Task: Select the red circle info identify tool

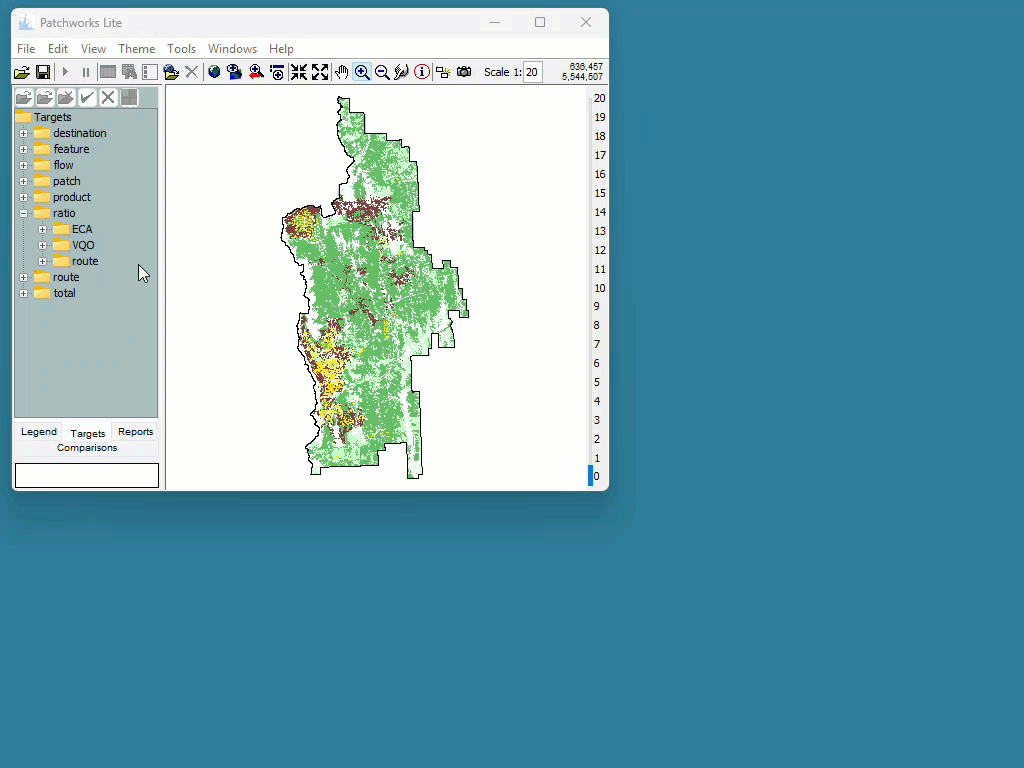Action: coord(422,72)
